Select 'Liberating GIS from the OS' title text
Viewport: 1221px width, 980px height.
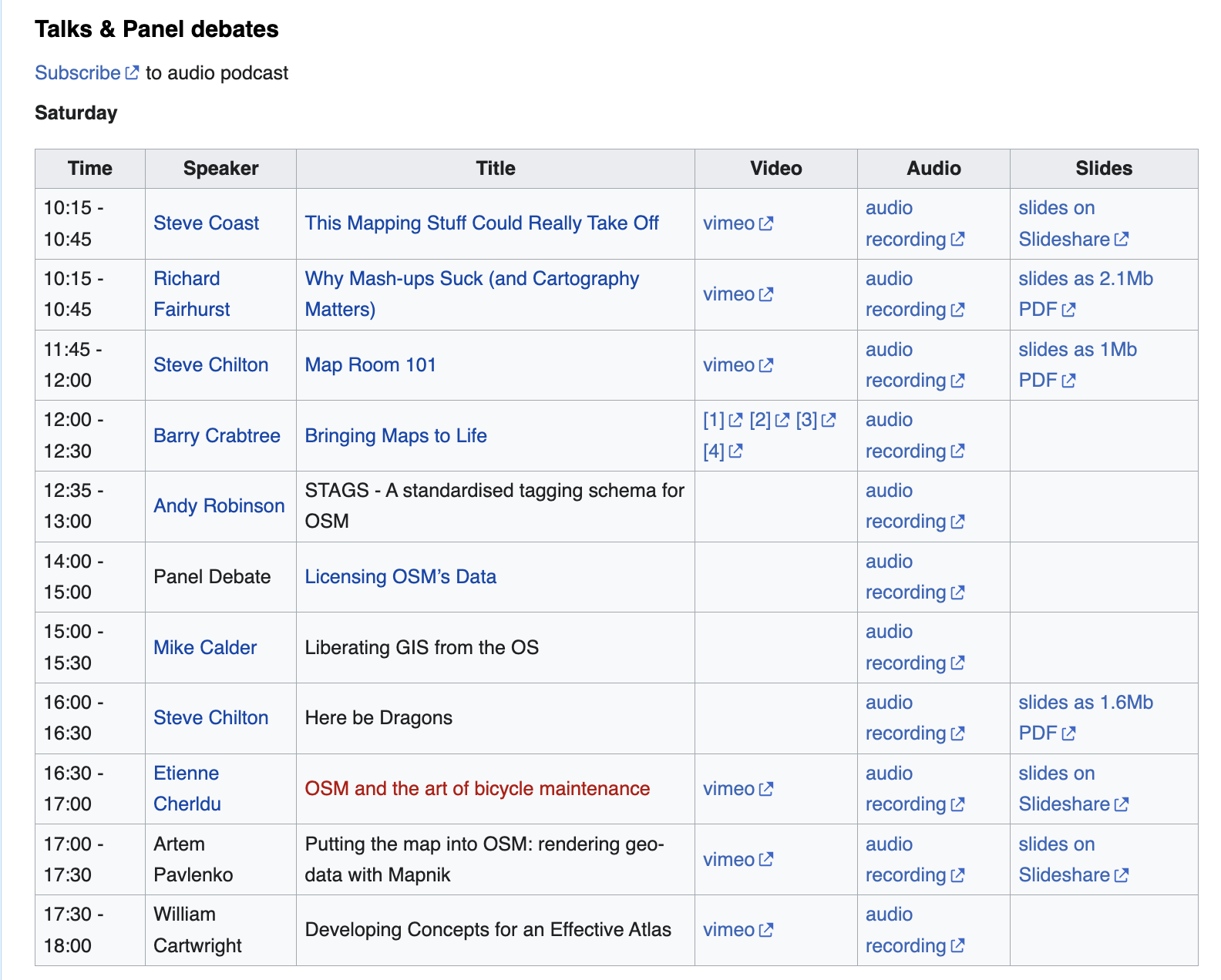[422, 648]
